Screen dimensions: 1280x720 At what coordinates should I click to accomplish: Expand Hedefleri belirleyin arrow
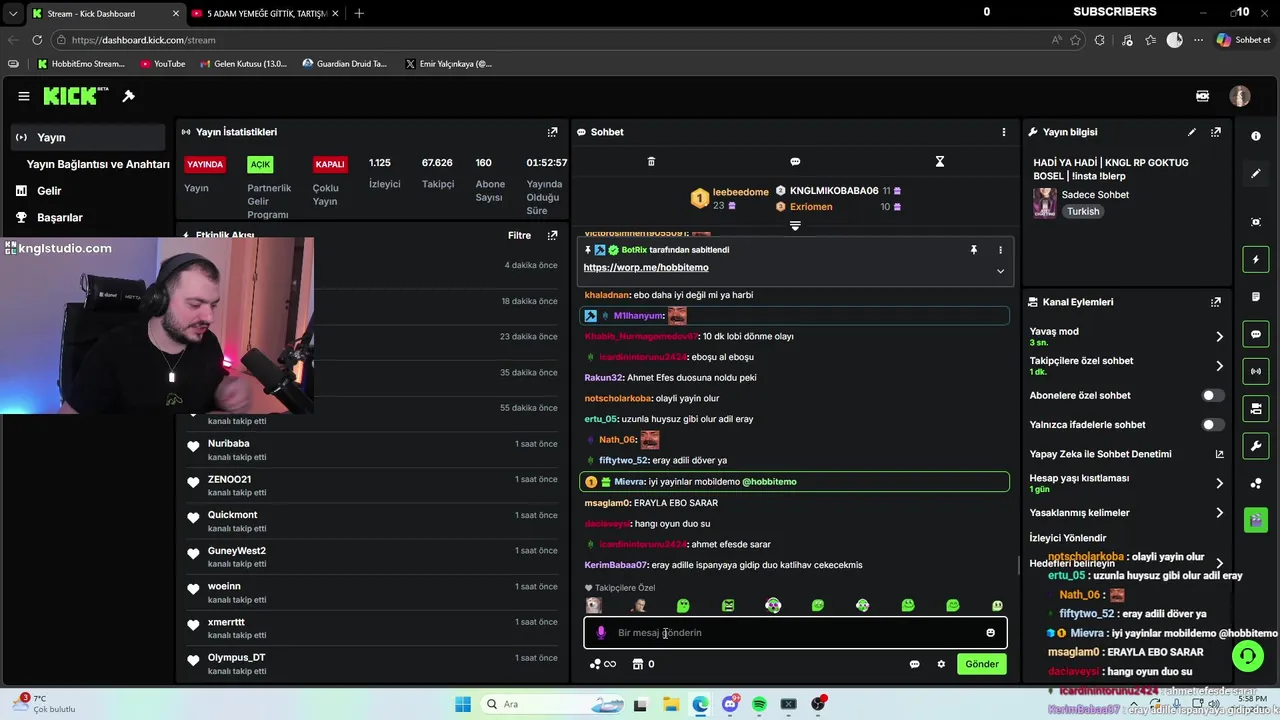pyautogui.click(x=1219, y=563)
